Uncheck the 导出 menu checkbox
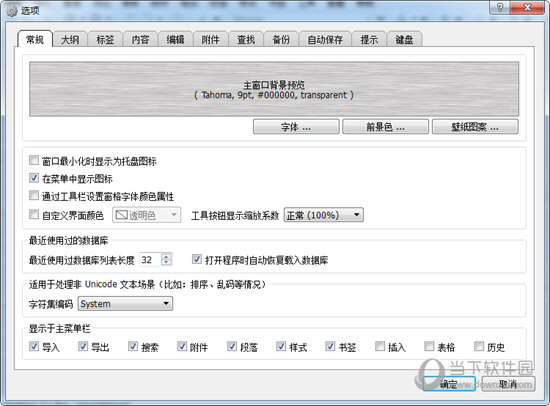Image resolution: width=550 pixels, height=406 pixels. point(83,346)
